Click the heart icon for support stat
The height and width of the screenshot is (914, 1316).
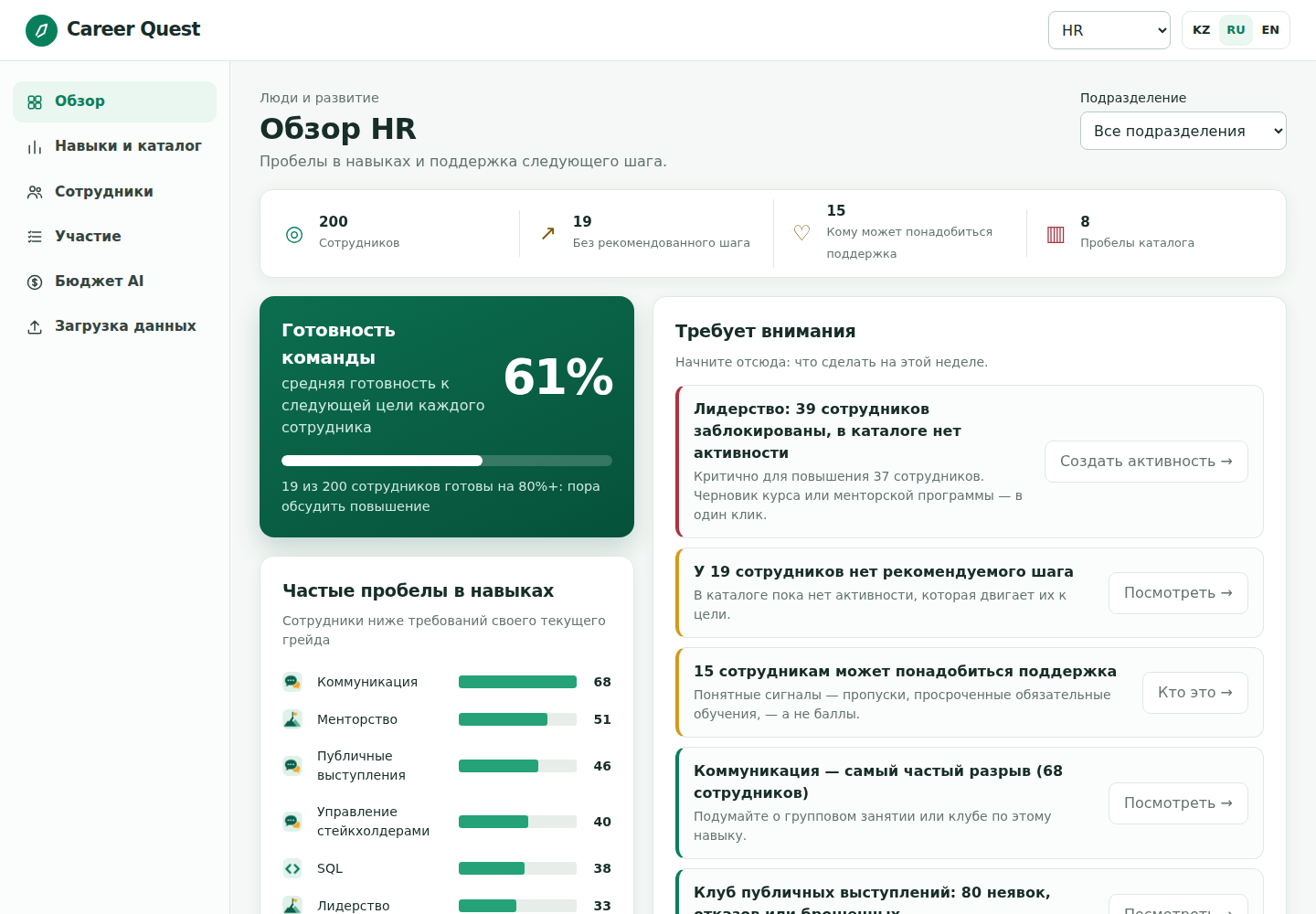pyautogui.click(x=801, y=232)
